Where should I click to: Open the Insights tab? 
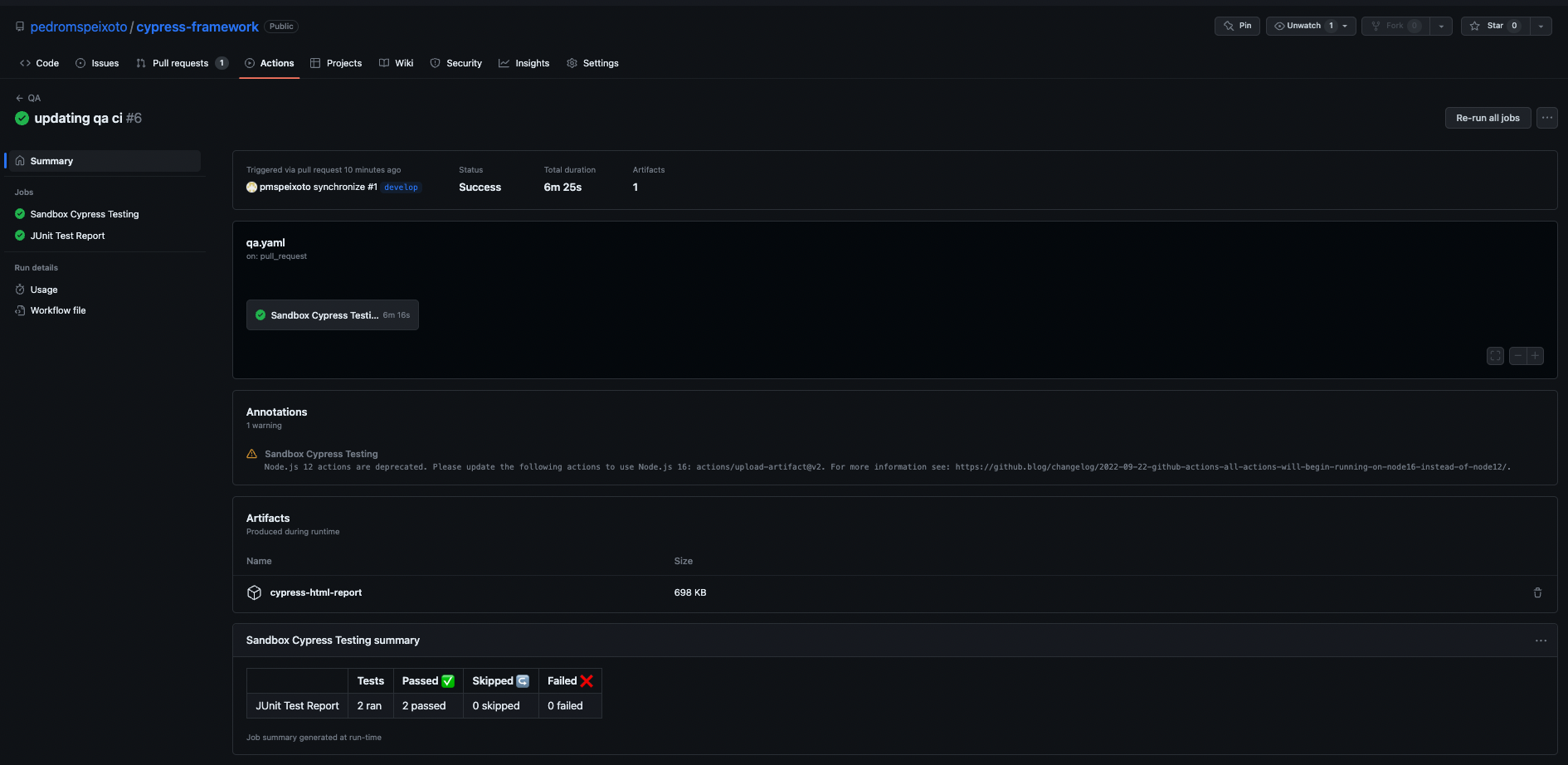click(523, 63)
